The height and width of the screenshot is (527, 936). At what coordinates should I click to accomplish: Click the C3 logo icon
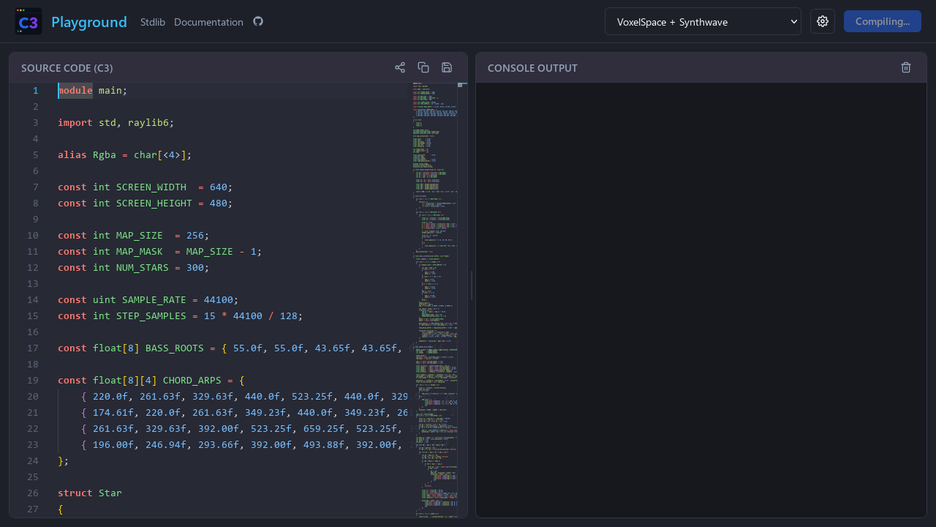(28, 21)
